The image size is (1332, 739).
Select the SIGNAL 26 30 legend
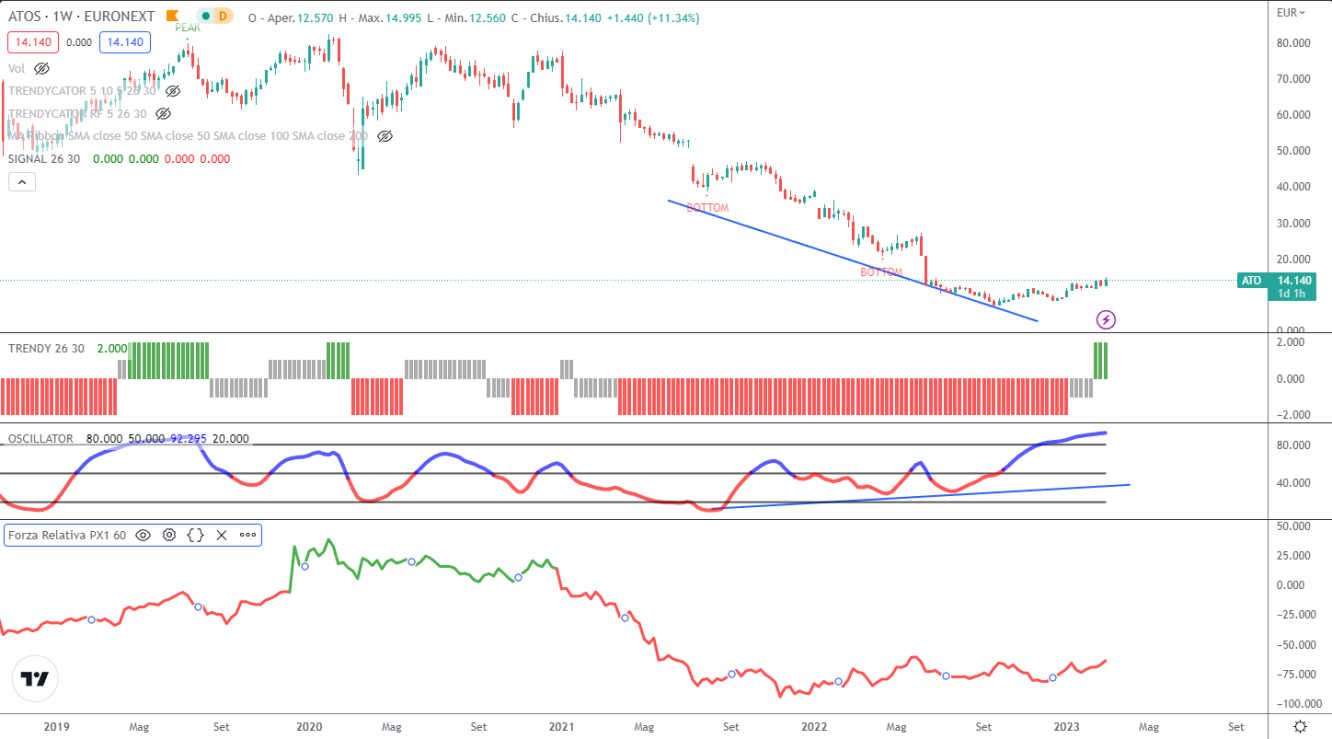46,158
